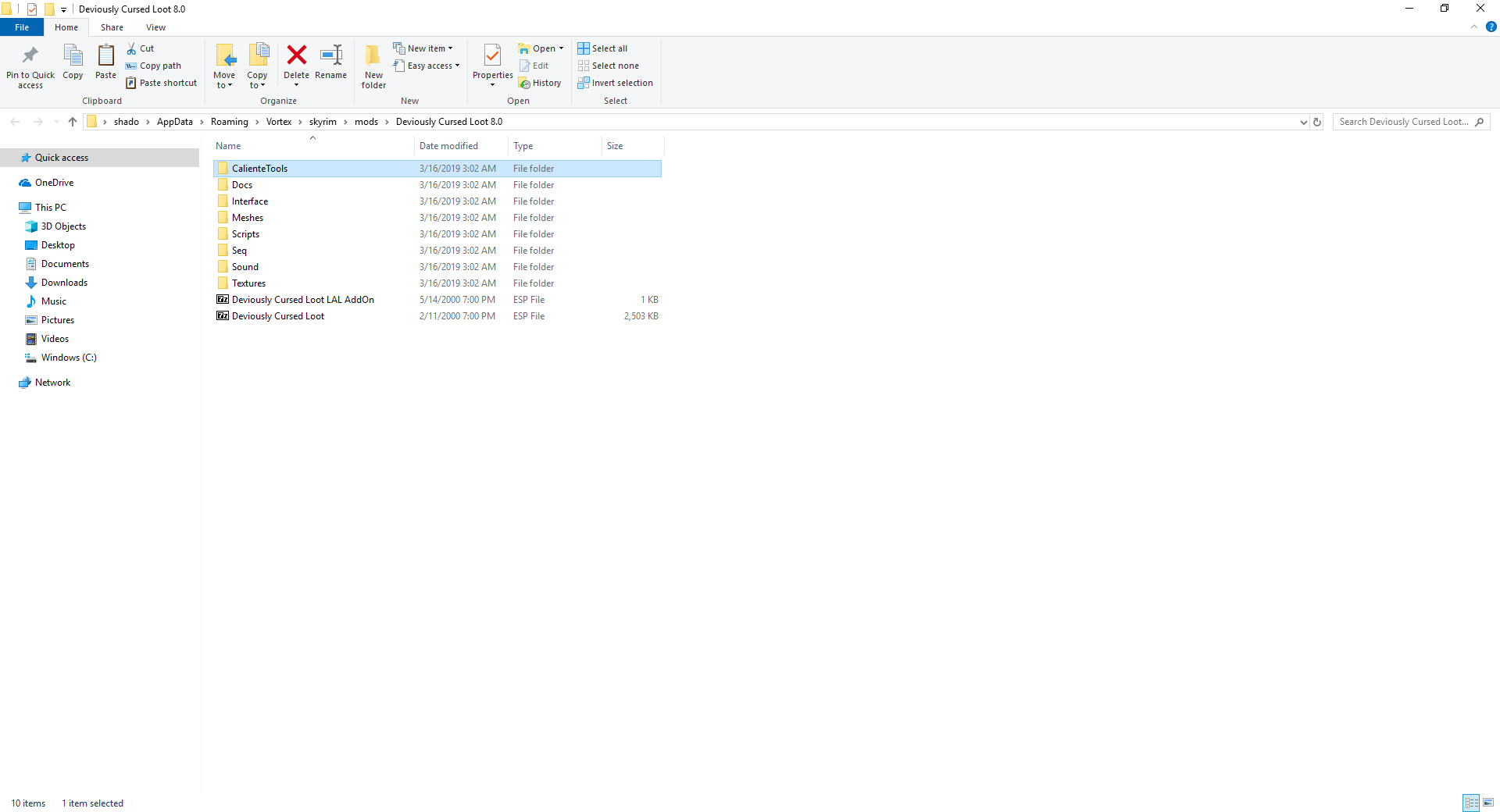Select the Scripts folder
This screenshot has width=1500, height=812.
(437, 234)
